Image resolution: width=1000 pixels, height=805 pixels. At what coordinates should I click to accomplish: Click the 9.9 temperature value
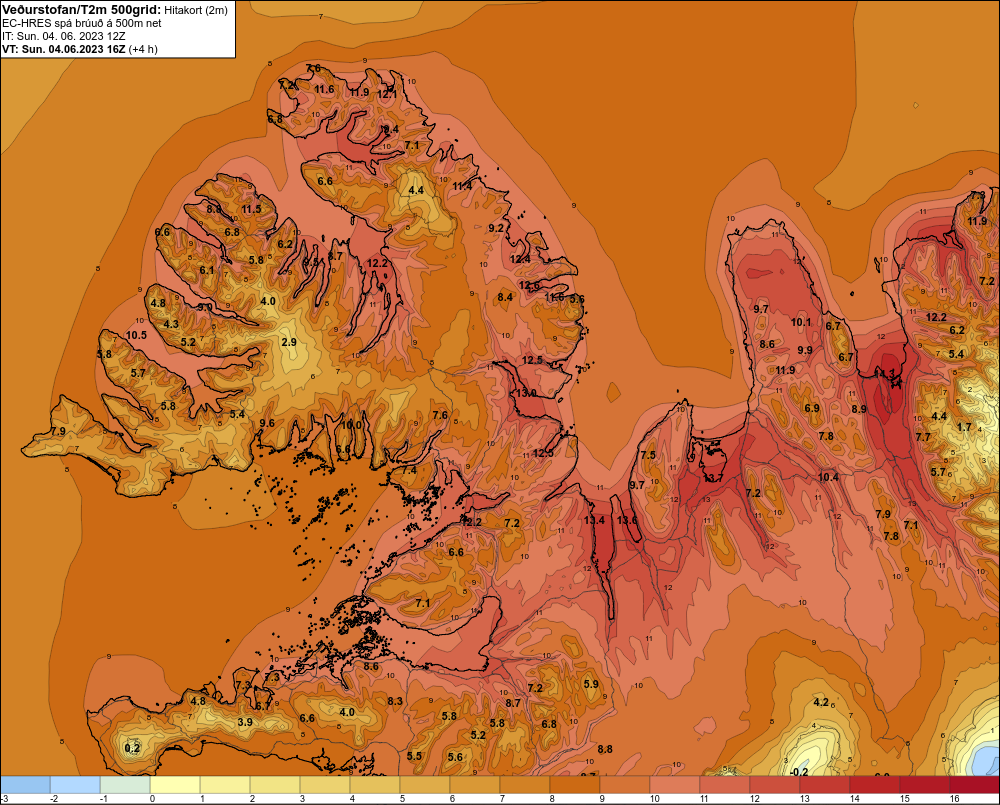coord(805,350)
